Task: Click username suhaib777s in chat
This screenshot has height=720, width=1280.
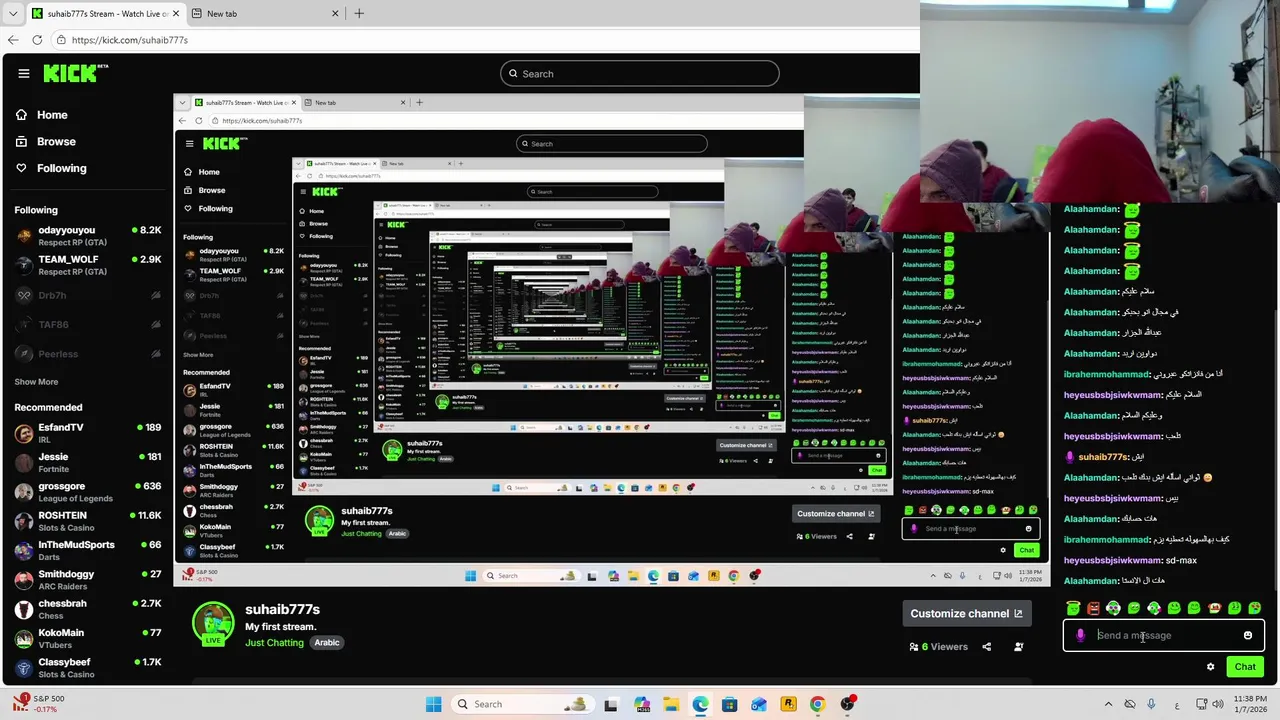Action: tap(1103, 457)
